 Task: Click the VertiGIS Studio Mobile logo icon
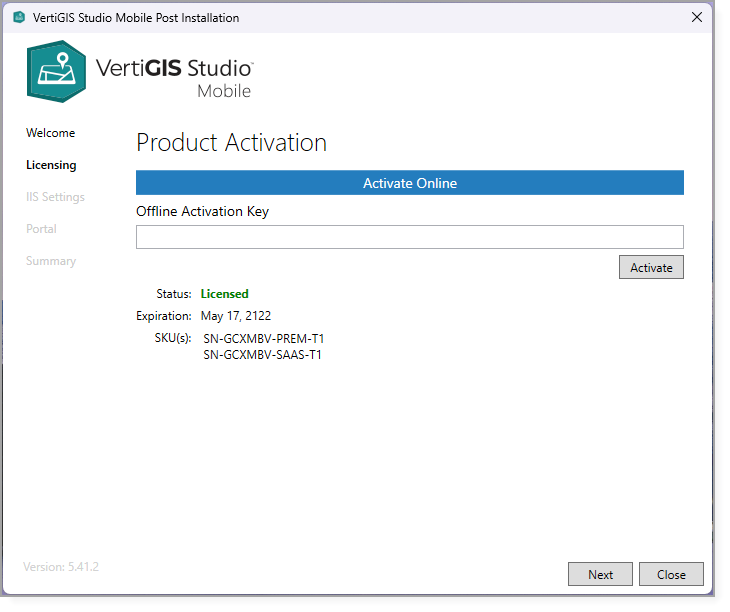point(56,71)
